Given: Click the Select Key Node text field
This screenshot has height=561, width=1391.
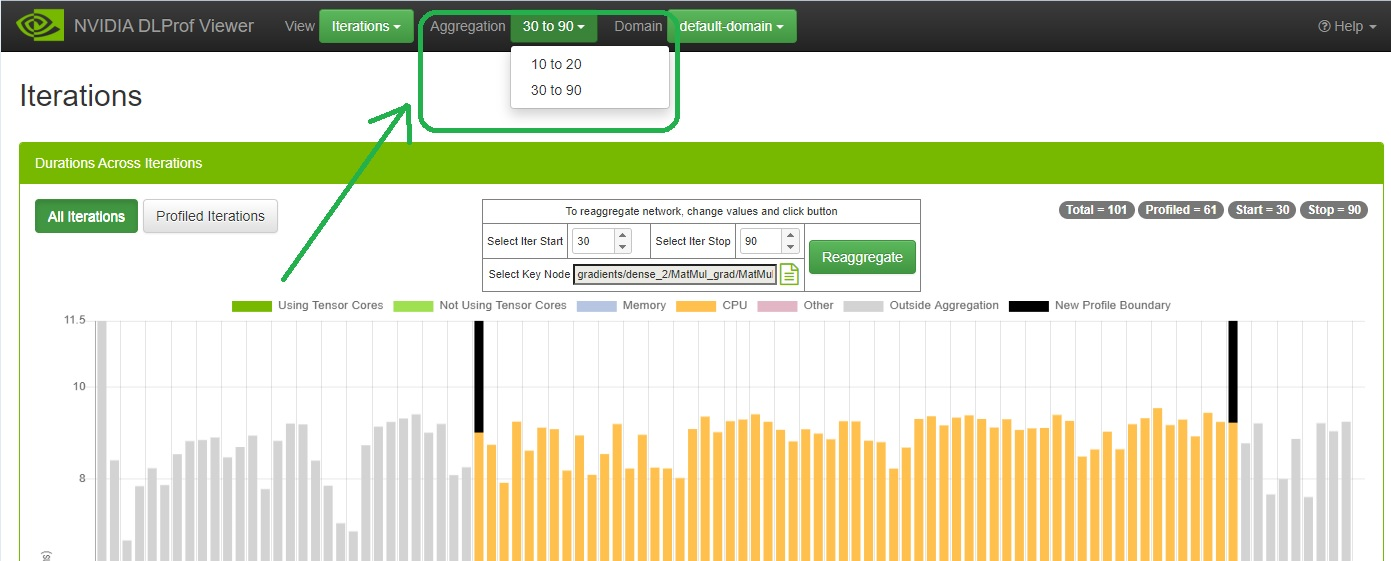Looking at the screenshot, I should click(x=674, y=274).
